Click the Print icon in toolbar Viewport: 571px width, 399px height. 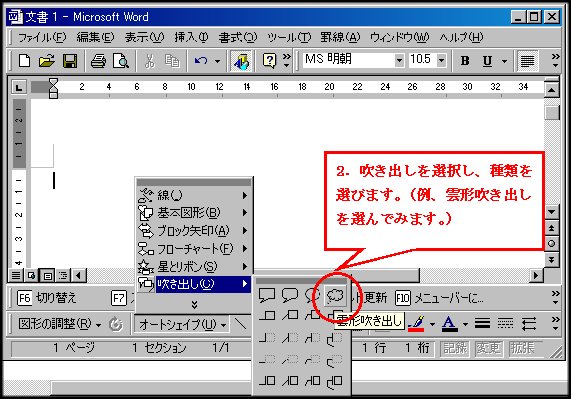98,61
